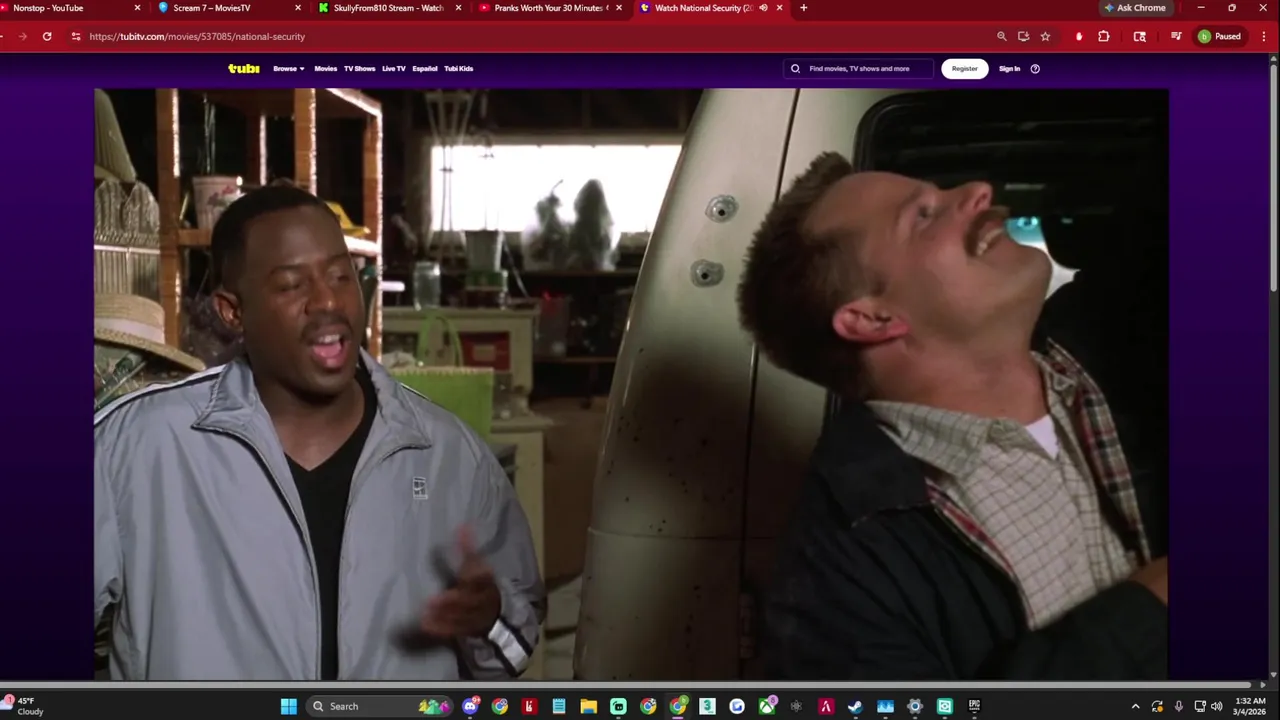Open Steam from the taskbar
This screenshot has width=1280, height=720.
pos(855,707)
